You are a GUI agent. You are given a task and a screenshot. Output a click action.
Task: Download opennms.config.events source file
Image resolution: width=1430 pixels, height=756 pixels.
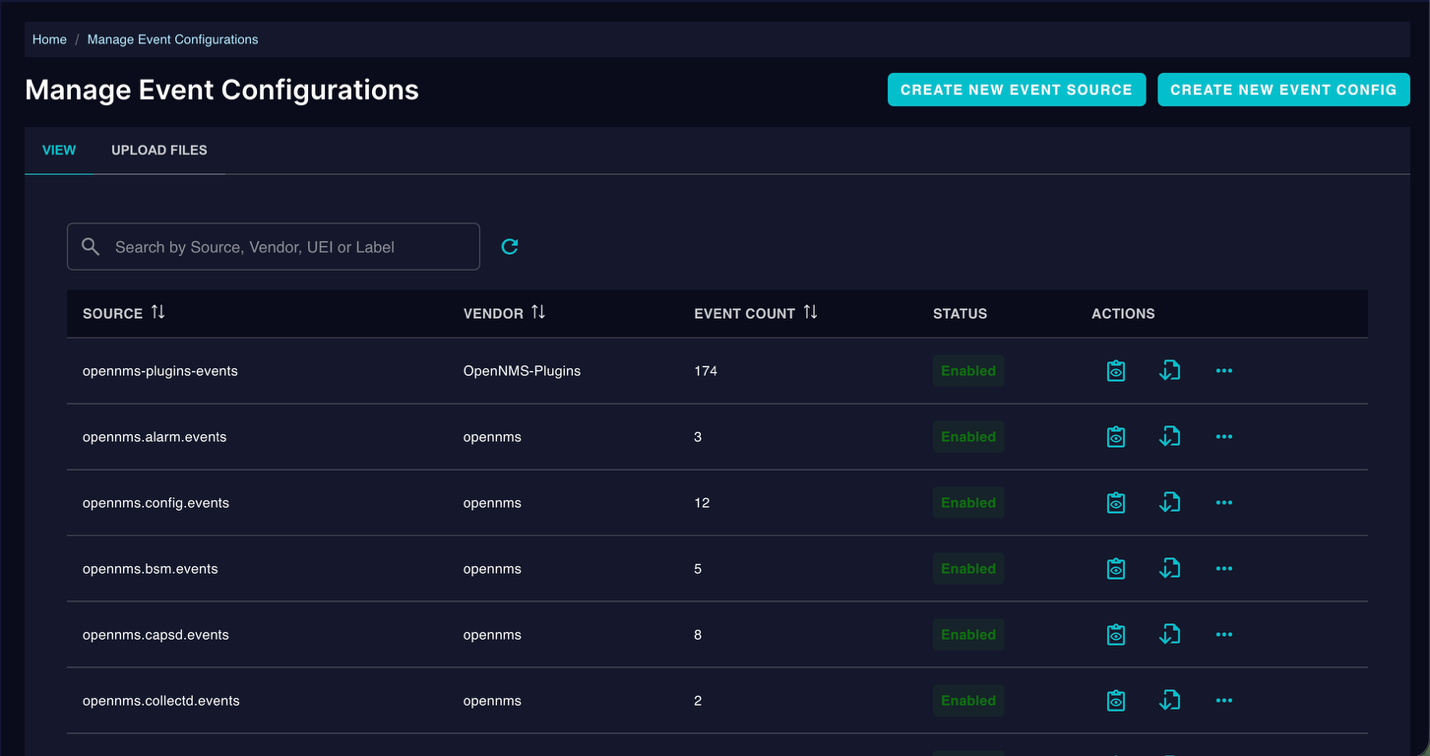(1170, 503)
